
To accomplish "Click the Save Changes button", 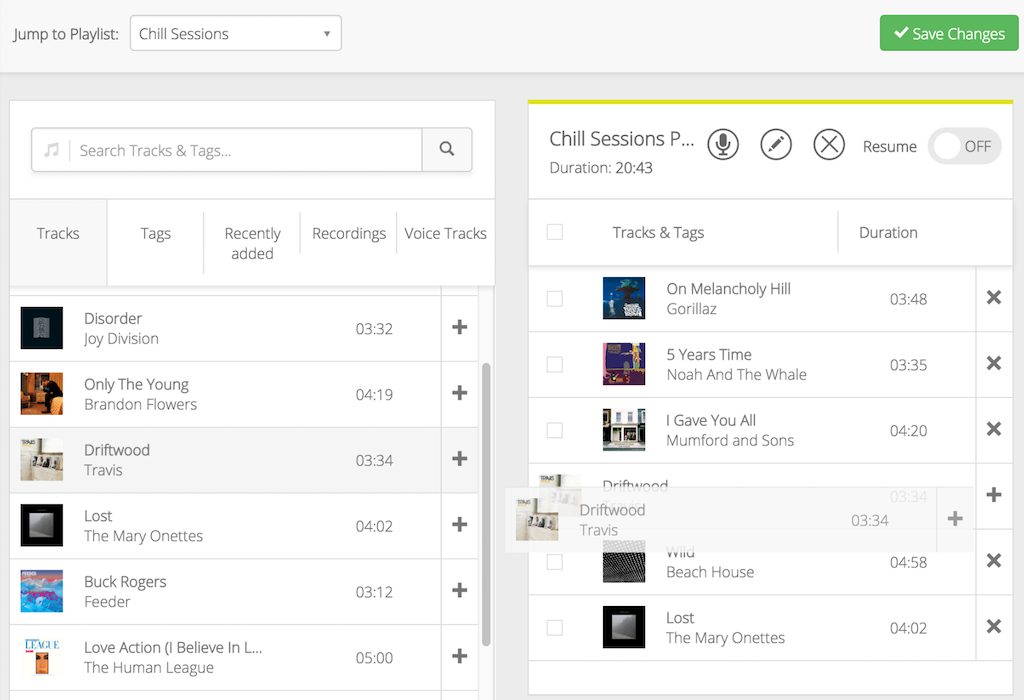I will 949,33.
